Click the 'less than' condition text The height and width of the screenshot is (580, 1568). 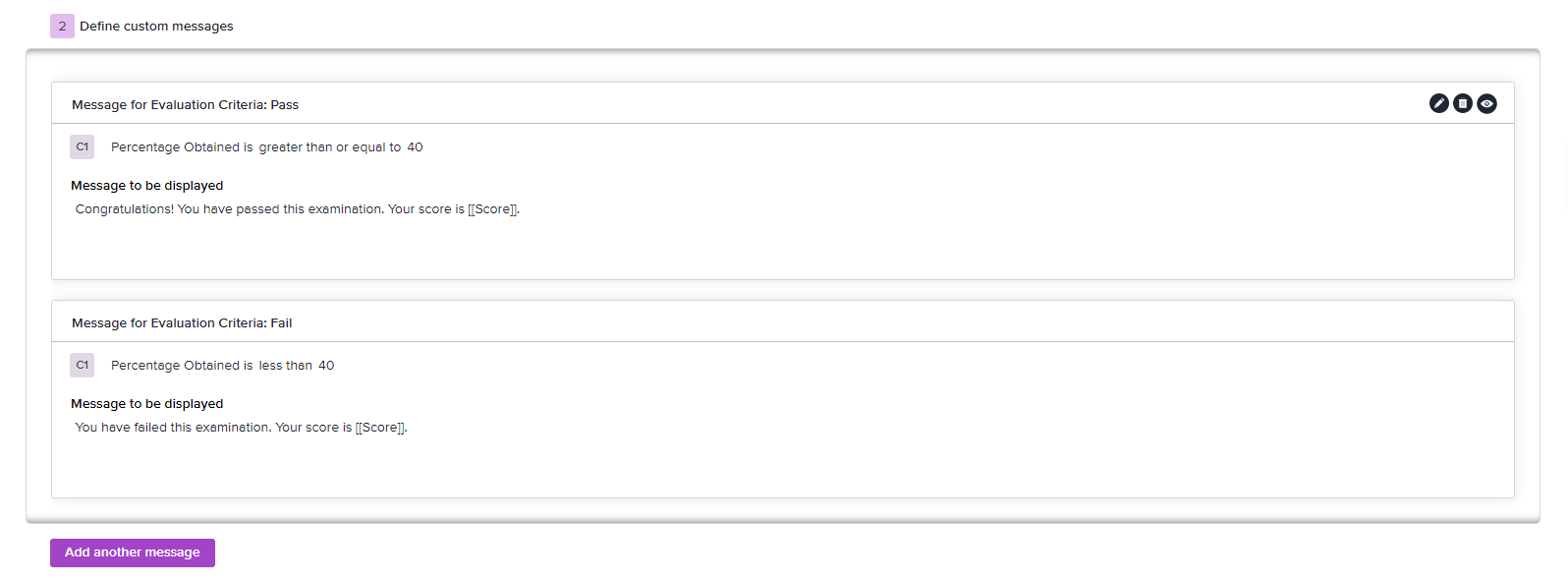(x=286, y=366)
